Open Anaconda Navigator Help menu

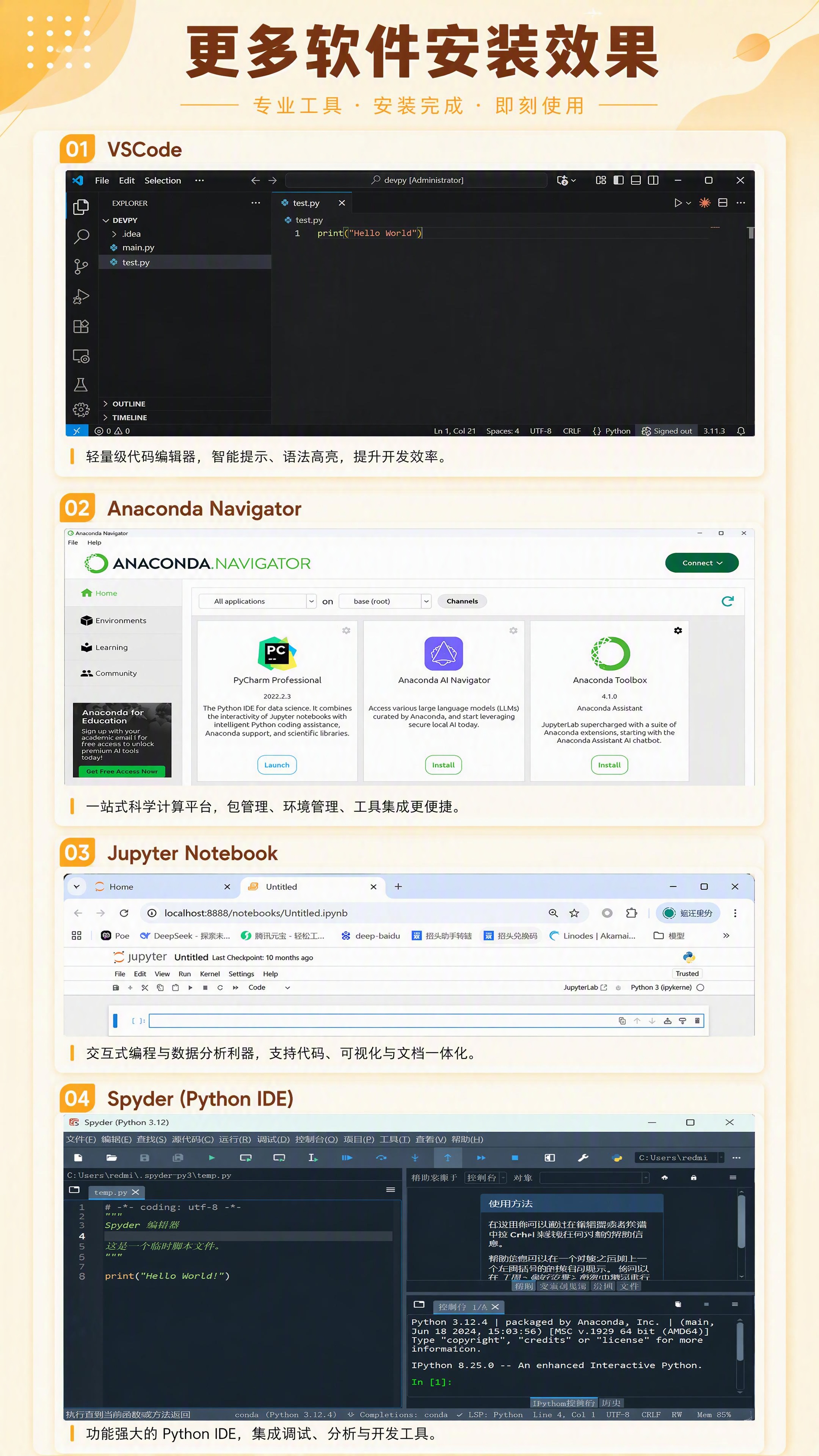pyautogui.click(x=94, y=543)
